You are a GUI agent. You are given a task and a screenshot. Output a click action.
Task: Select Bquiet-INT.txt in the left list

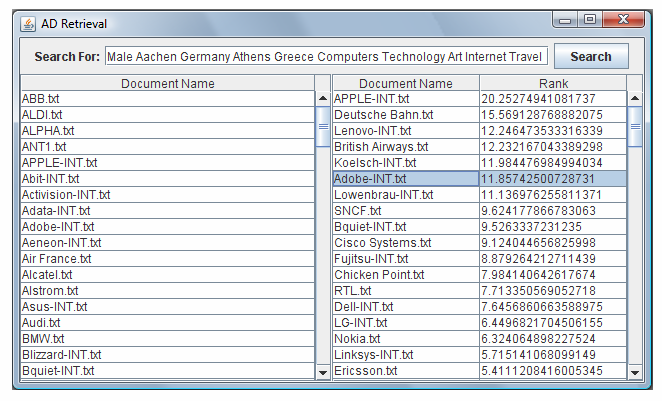168,371
